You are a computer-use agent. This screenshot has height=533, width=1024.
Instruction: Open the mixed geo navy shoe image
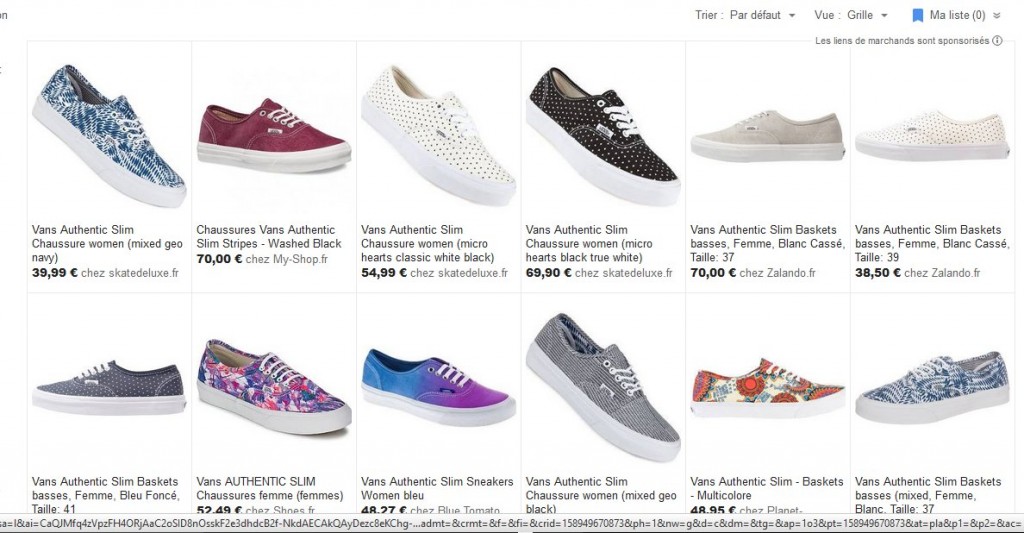(109, 134)
